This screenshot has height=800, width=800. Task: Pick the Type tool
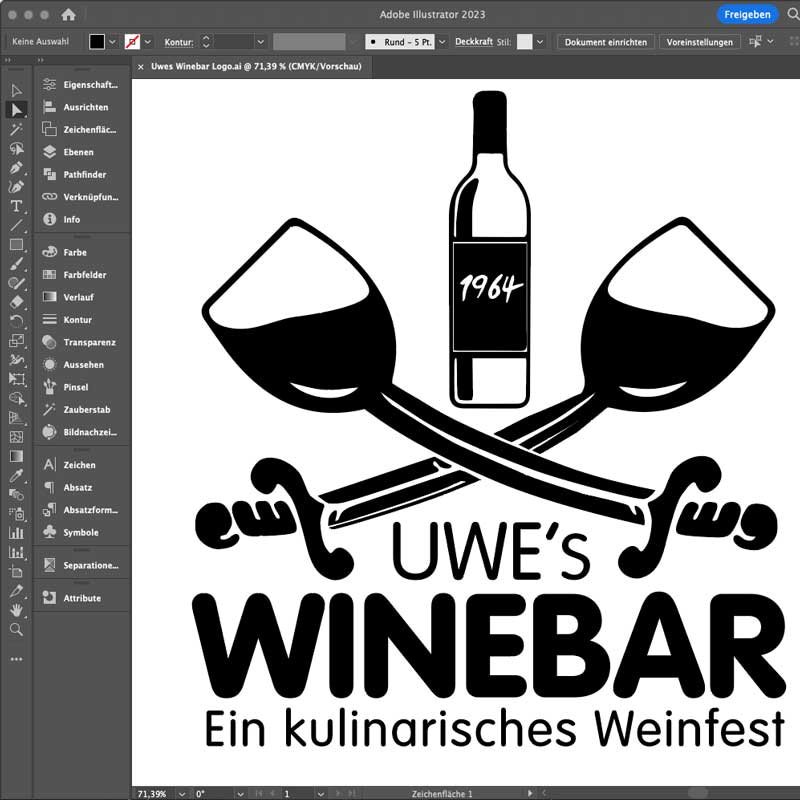point(16,206)
